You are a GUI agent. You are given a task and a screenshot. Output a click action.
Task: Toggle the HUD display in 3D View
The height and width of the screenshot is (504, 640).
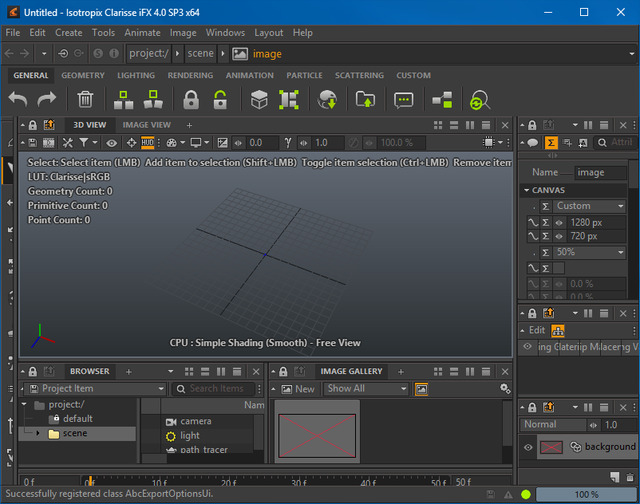click(x=148, y=143)
